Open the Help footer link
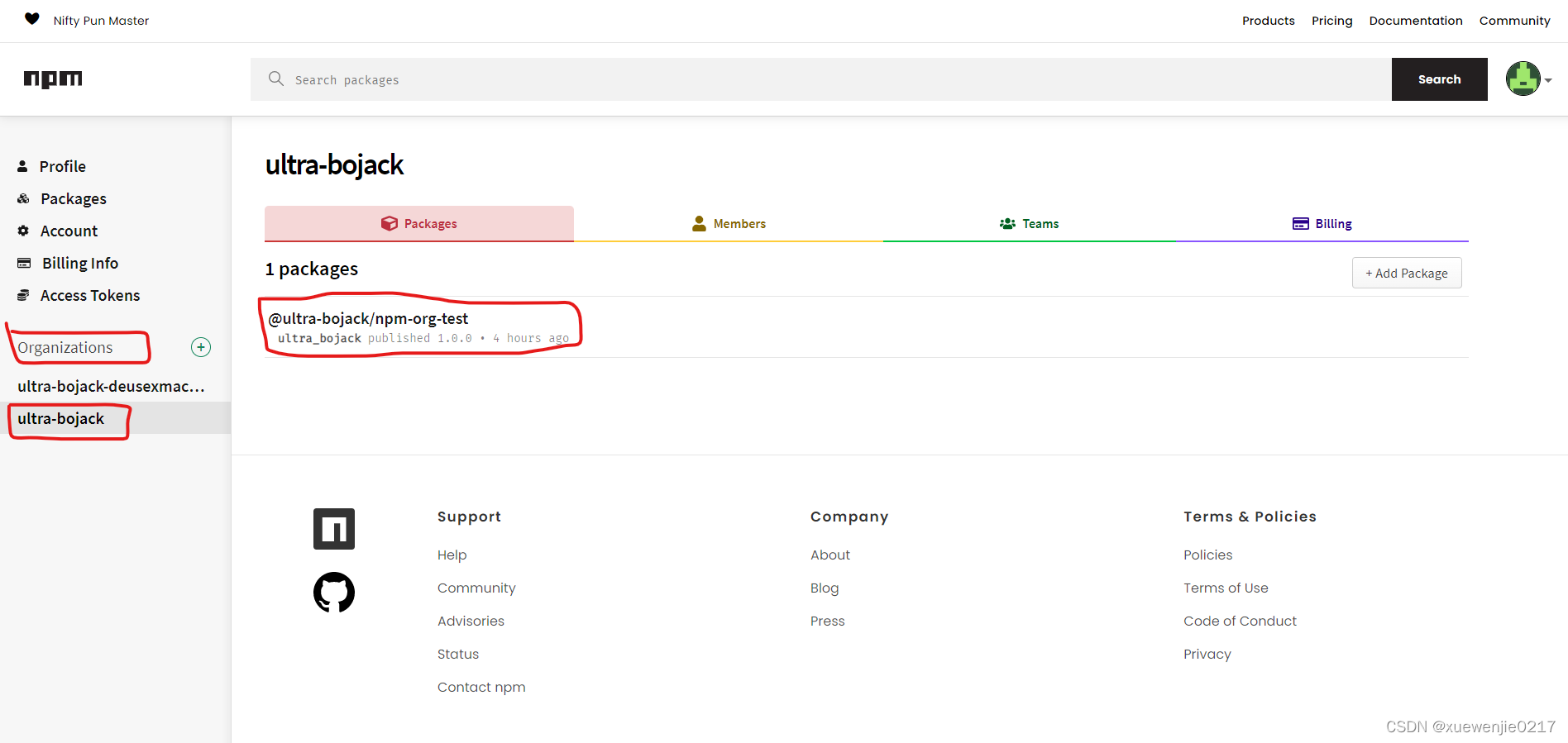 click(x=452, y=555)
